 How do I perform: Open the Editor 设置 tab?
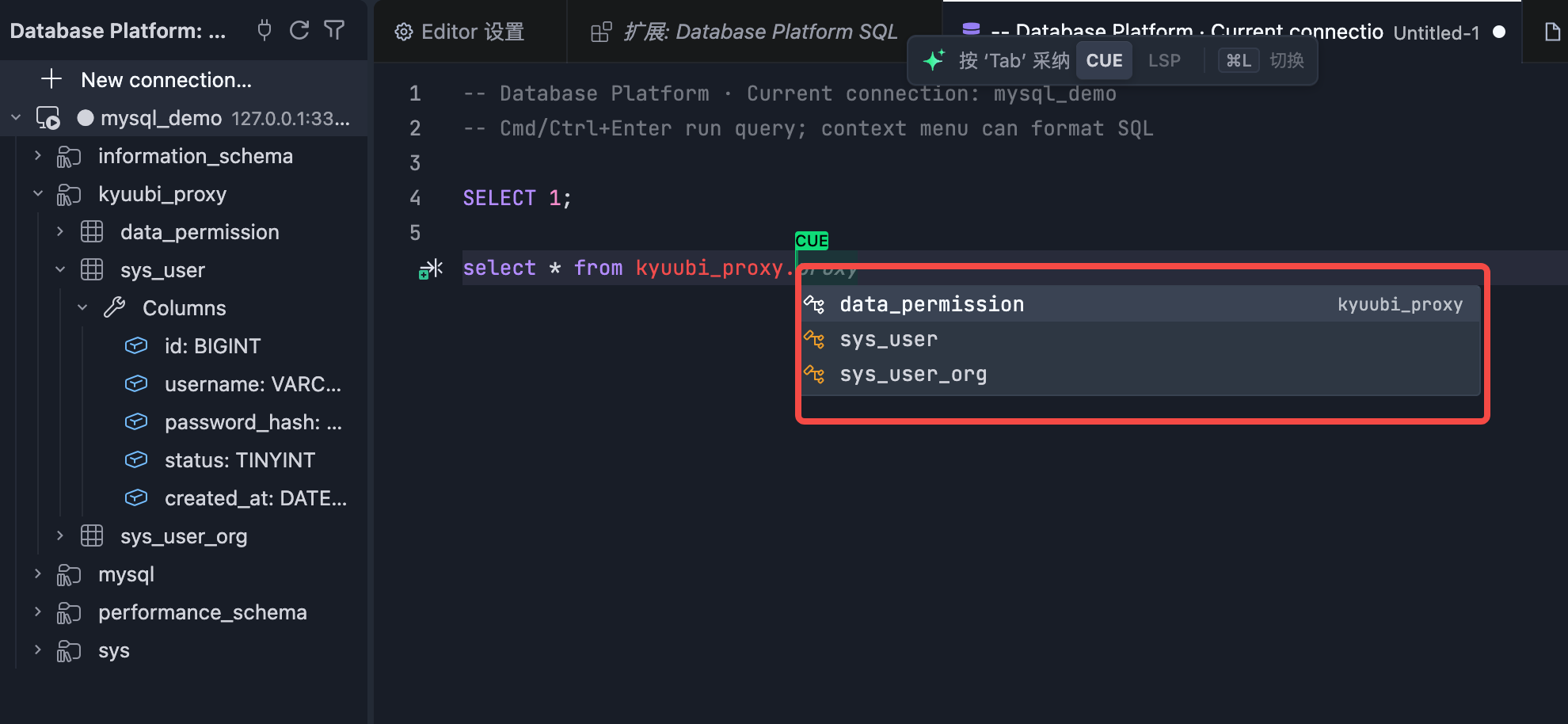[470, 32]
